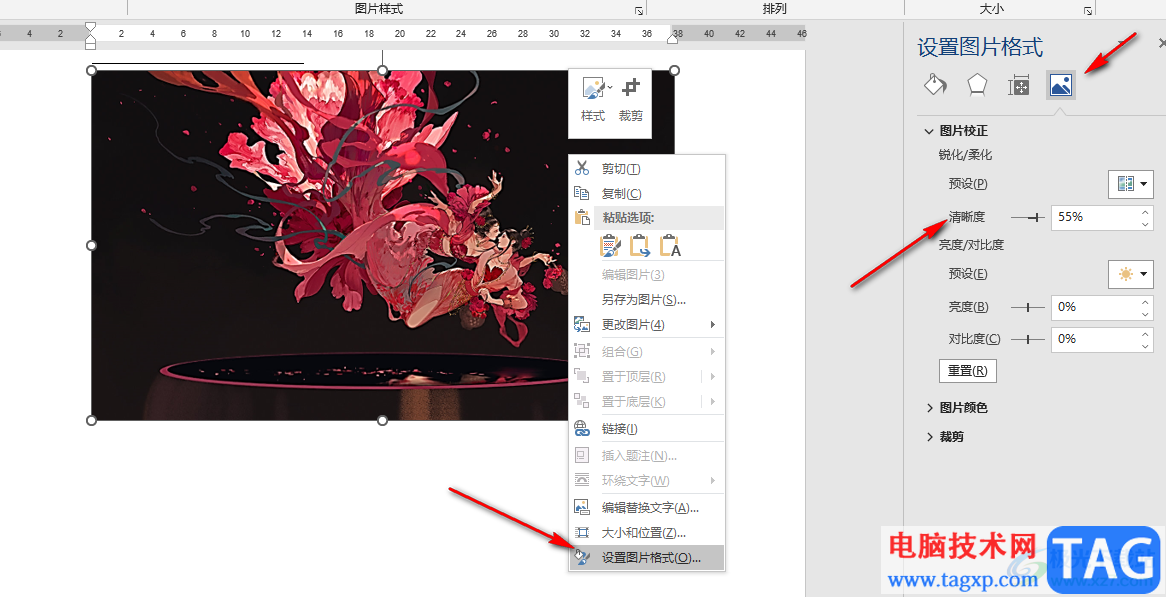The width and height of the screenshot is (1166, 597).
Task: Increase 对比度 with up stepper
Action: tap(1145, 334)
